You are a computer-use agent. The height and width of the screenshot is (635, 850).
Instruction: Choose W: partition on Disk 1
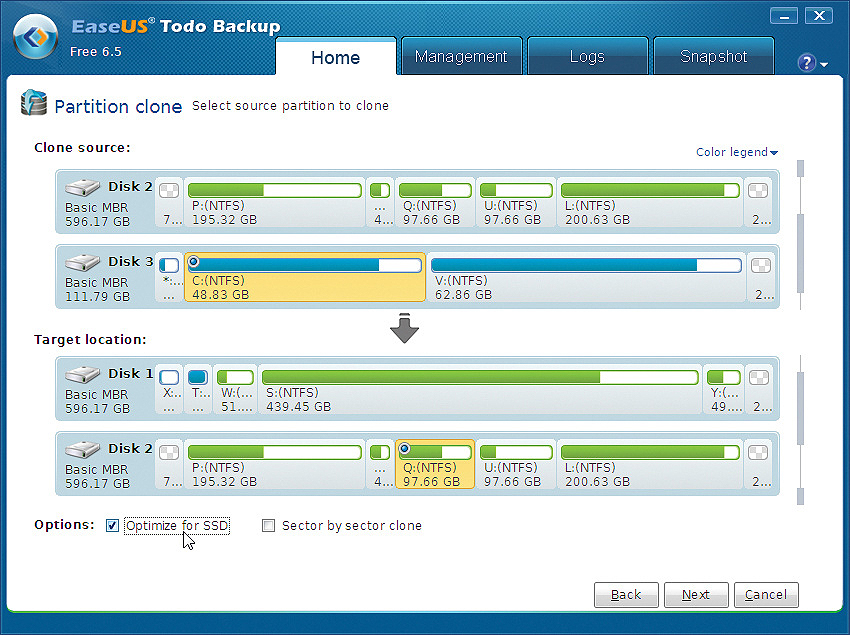(x=235, y=389)
